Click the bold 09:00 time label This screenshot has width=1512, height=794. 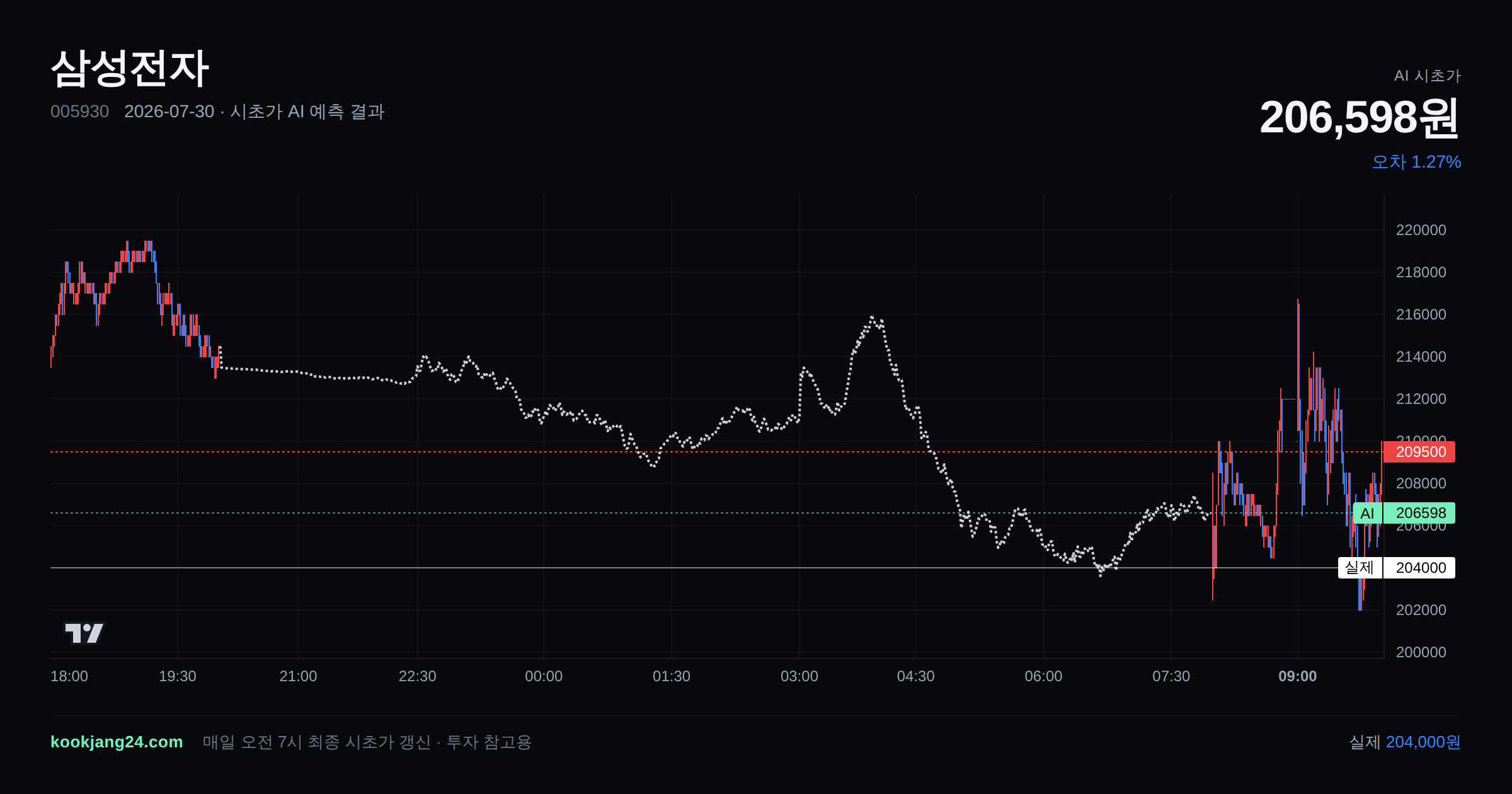pos(1298,676)
